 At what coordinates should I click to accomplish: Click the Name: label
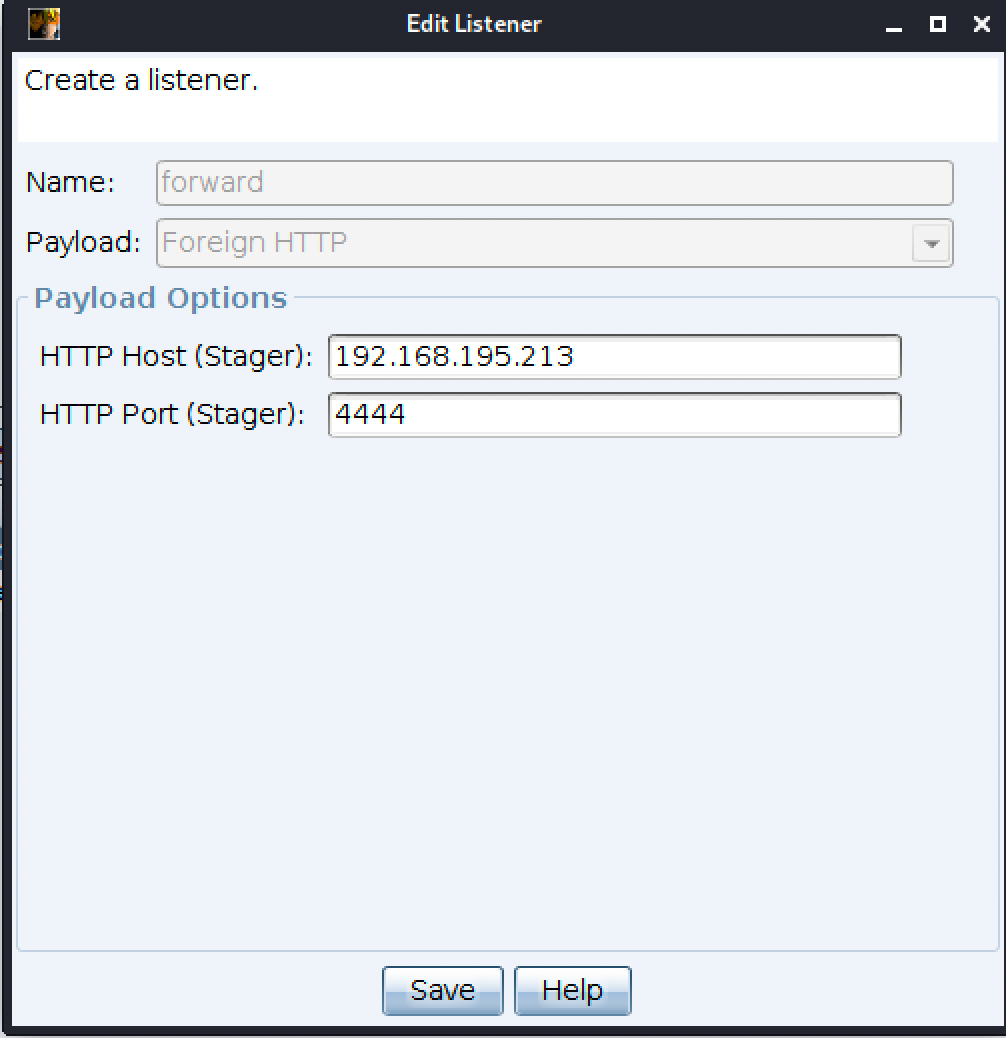tap(70, 183)
